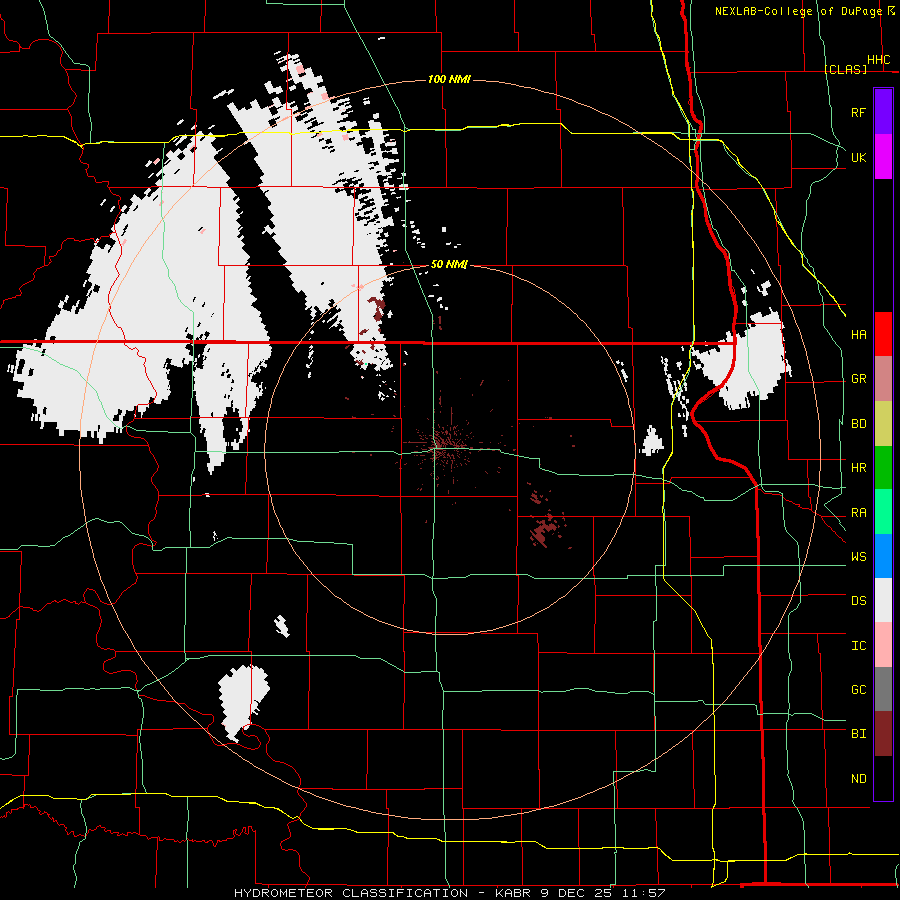Click the UK legend label
Viewport: 900px width, 900px height.
click(858, 157)
